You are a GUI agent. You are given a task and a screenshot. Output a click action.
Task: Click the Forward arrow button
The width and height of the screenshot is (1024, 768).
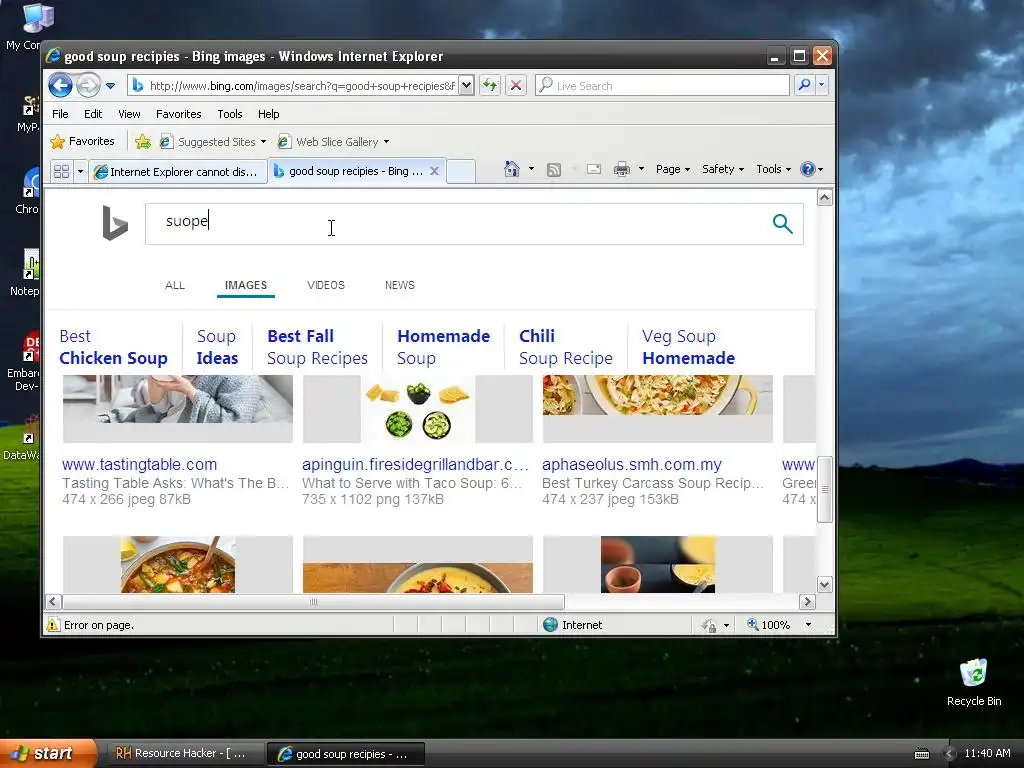(x=88, y=85)
